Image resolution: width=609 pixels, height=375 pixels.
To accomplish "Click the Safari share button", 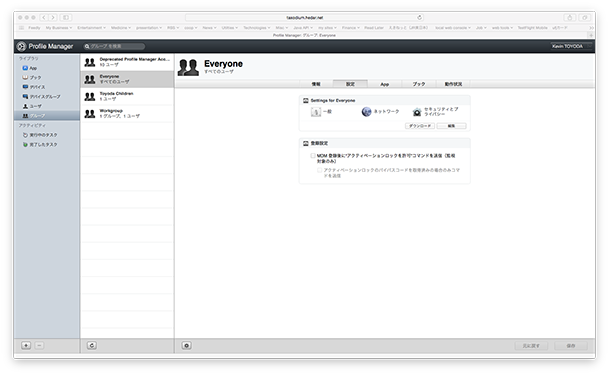I will (x=570, y=17).
